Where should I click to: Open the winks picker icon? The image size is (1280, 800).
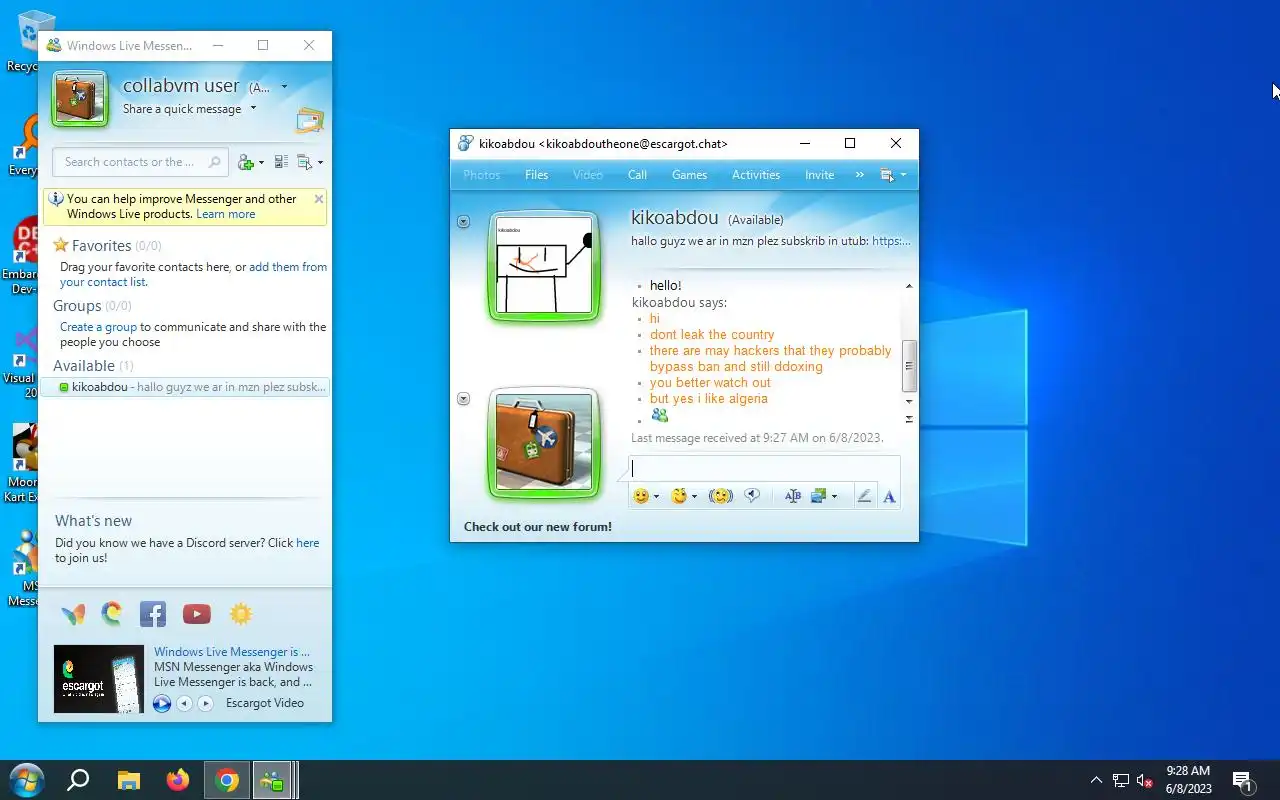click(679, 496)
